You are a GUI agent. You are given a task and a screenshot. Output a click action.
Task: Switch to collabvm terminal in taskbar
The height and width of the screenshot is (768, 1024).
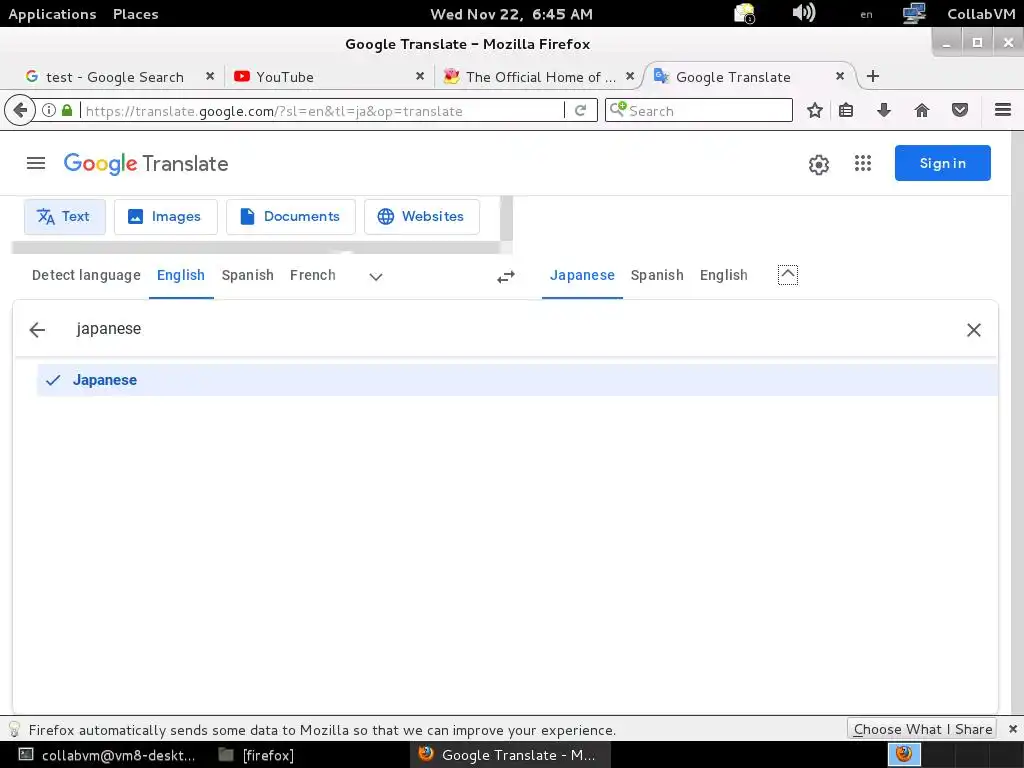[x=107, y=755]
